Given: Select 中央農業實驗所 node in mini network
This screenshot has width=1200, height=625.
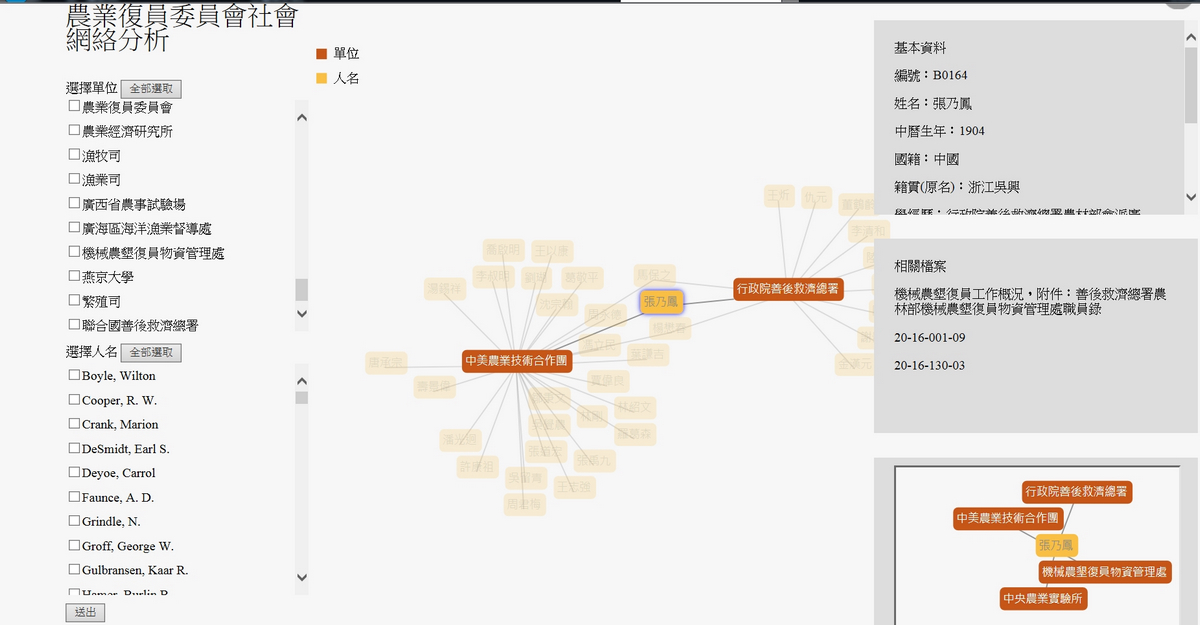Looking at the screenshot, I should [1043, 599].
